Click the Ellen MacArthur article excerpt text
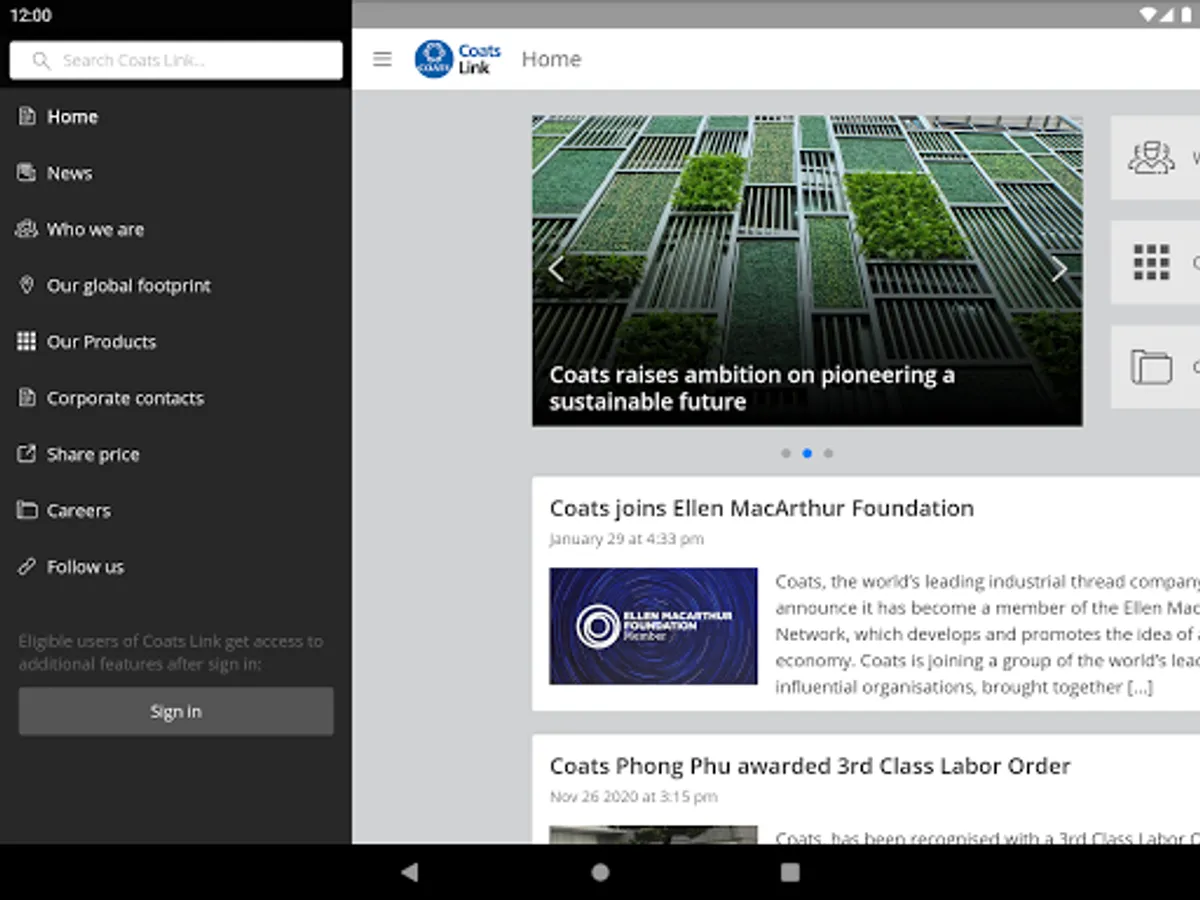Image resolution: width=1200 pixels, height=900 pixels. (987, 634)
